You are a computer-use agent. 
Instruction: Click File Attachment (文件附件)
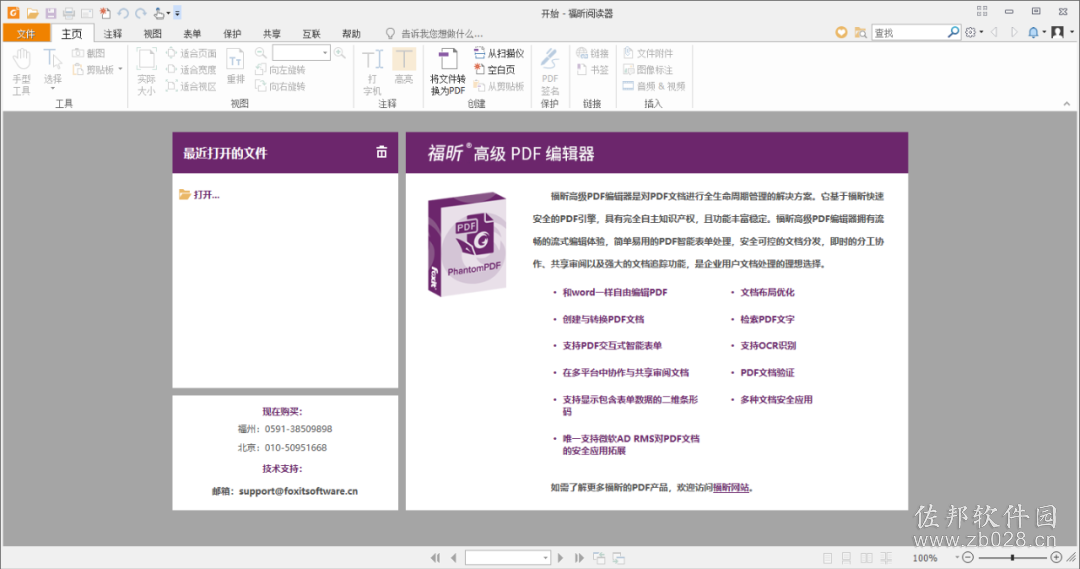[648, 53]
